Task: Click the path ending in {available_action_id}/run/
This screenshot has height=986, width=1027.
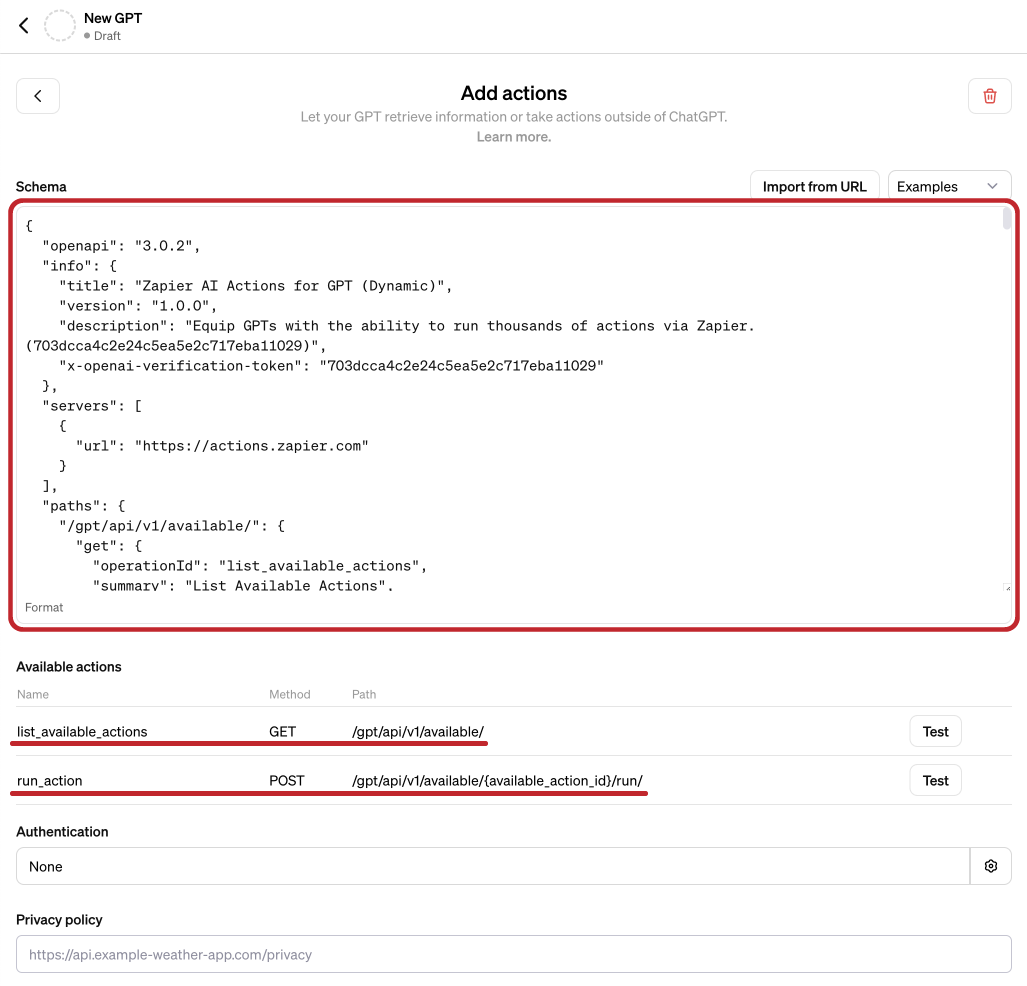Action: tap(497, 781)
